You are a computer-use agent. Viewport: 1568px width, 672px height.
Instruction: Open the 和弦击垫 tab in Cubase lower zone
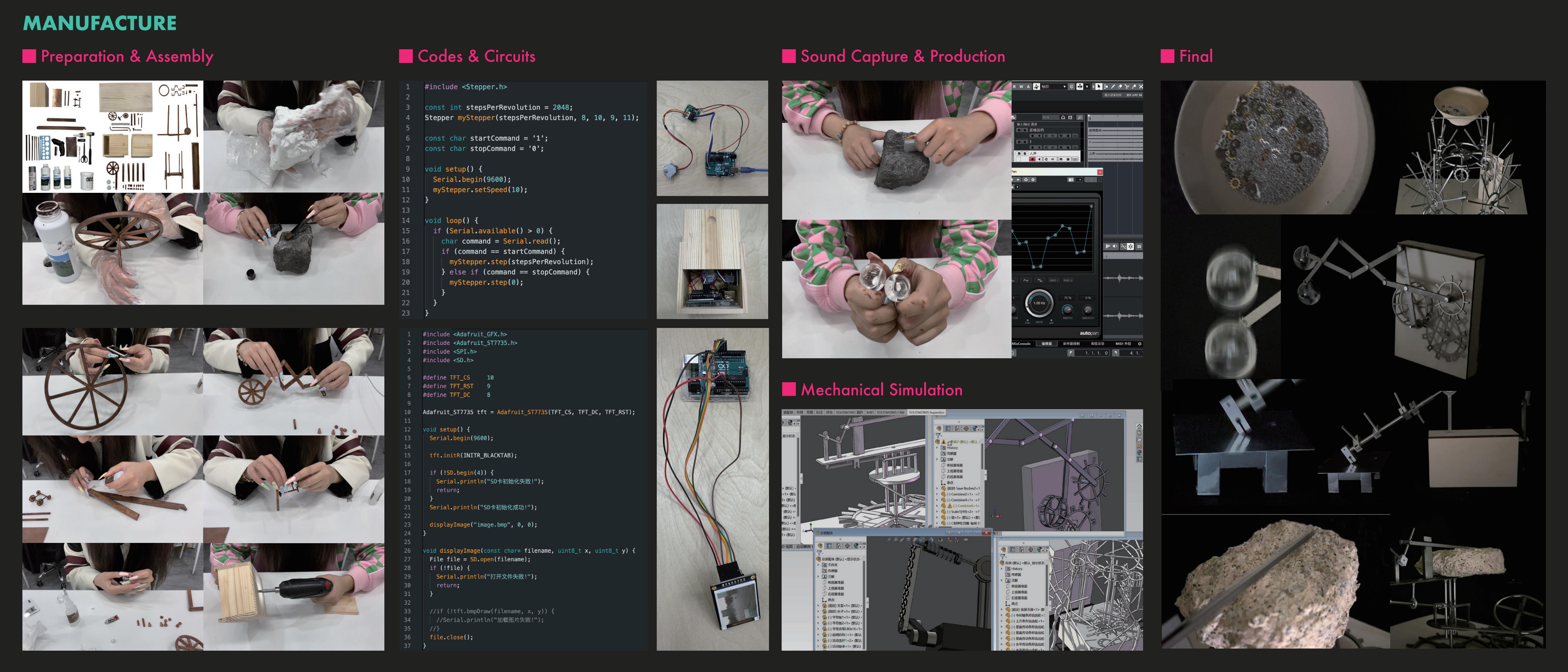pos(1097,344)
